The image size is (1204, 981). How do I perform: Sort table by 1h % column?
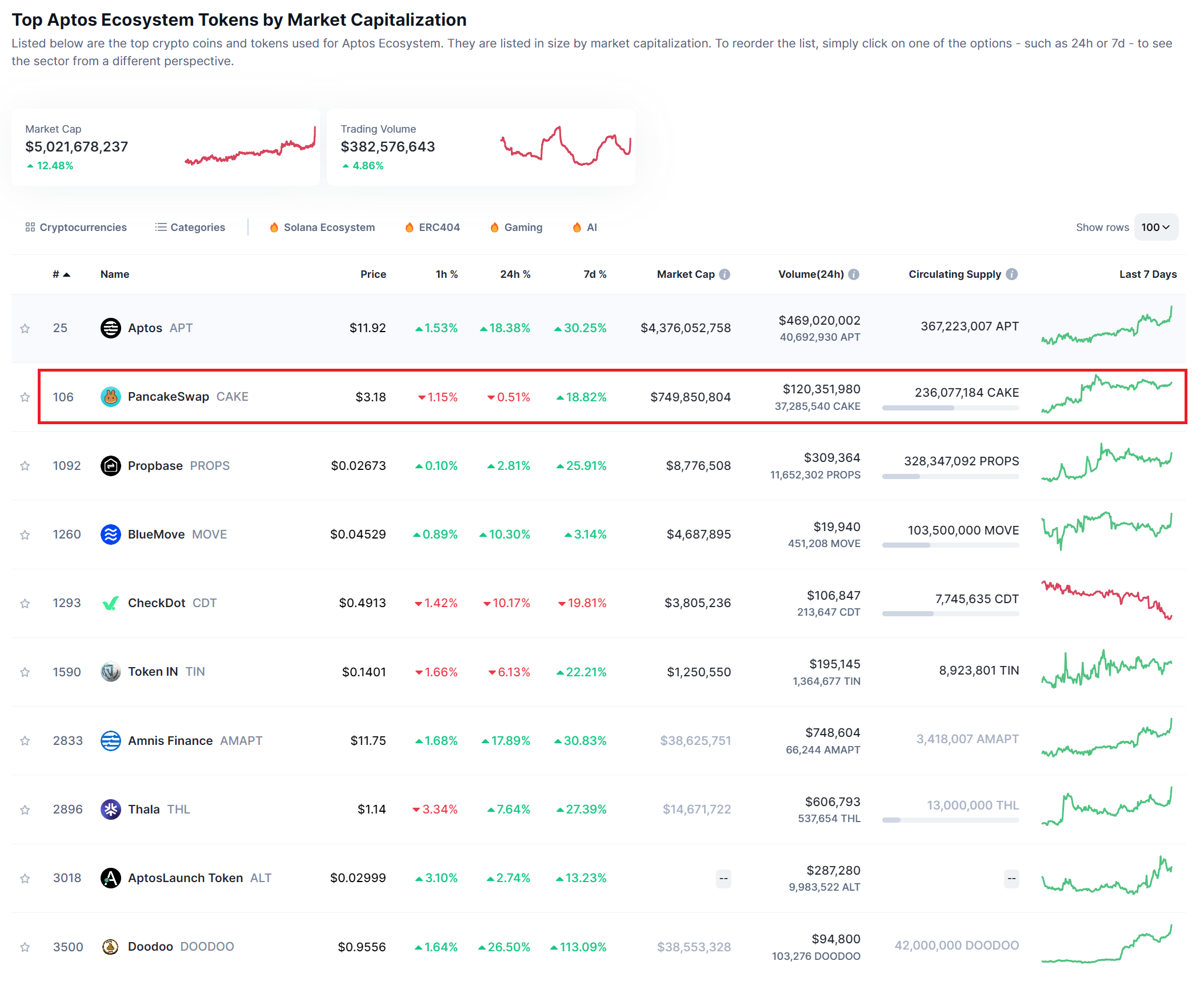click(447, 274)
